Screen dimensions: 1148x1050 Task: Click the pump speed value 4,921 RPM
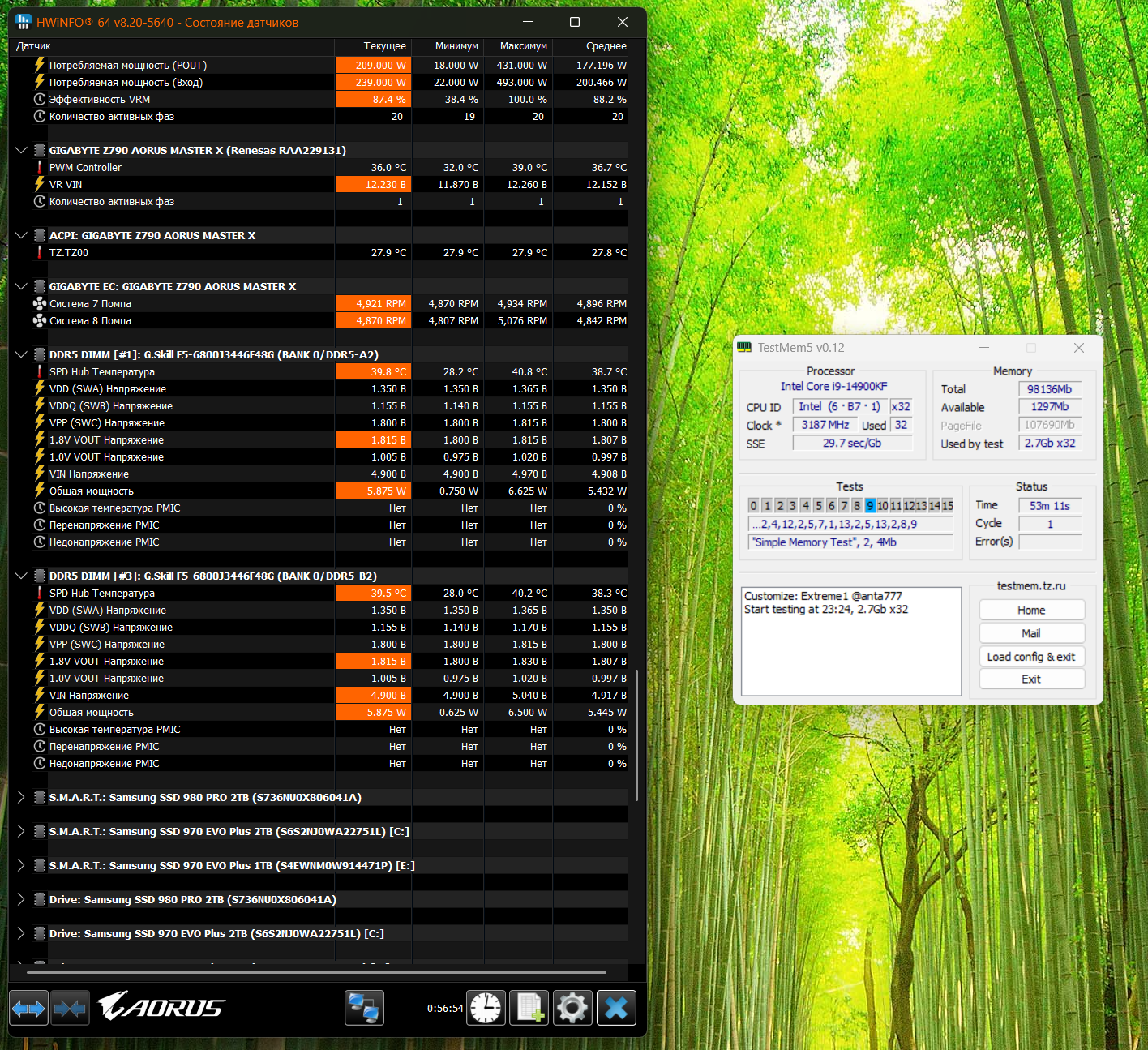coord(373,303)
